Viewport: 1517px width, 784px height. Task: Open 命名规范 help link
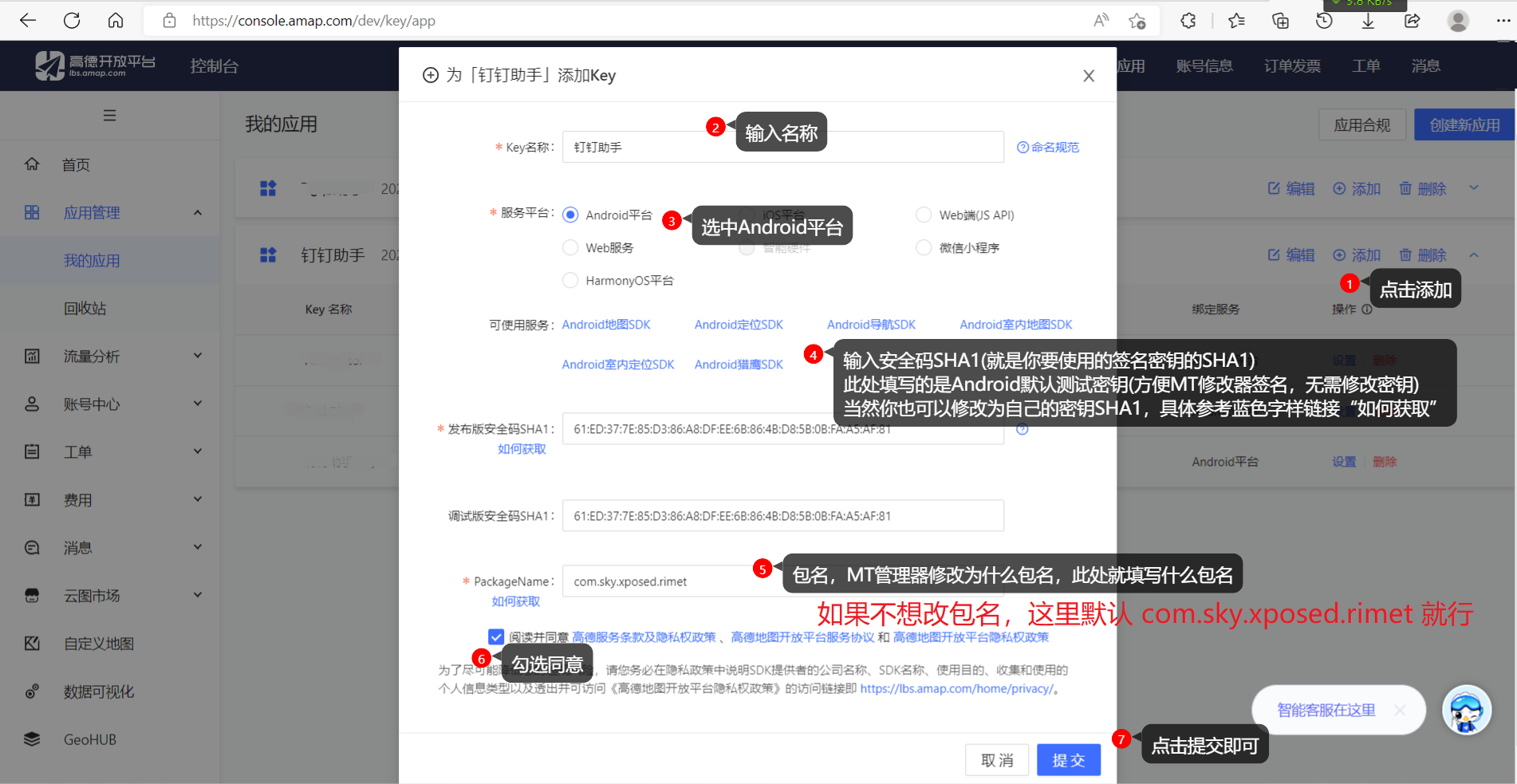point(1048,148)
